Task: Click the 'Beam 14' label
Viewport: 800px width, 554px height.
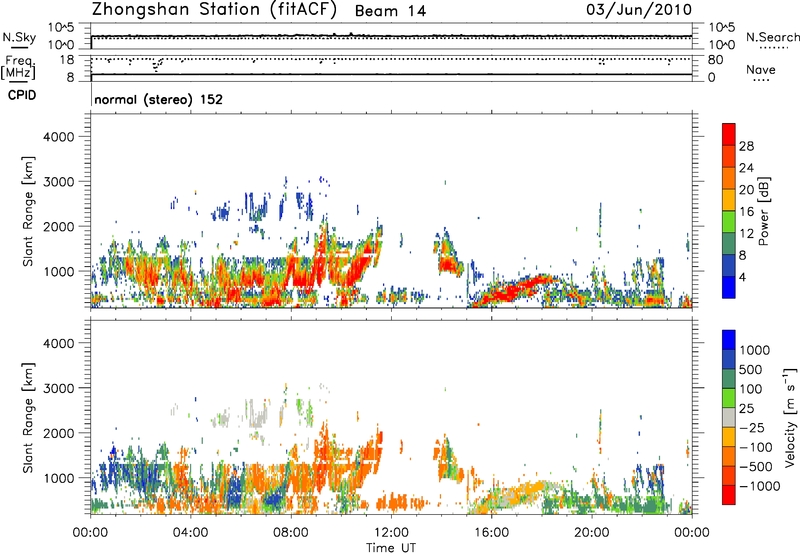Action: click(390, 11)
